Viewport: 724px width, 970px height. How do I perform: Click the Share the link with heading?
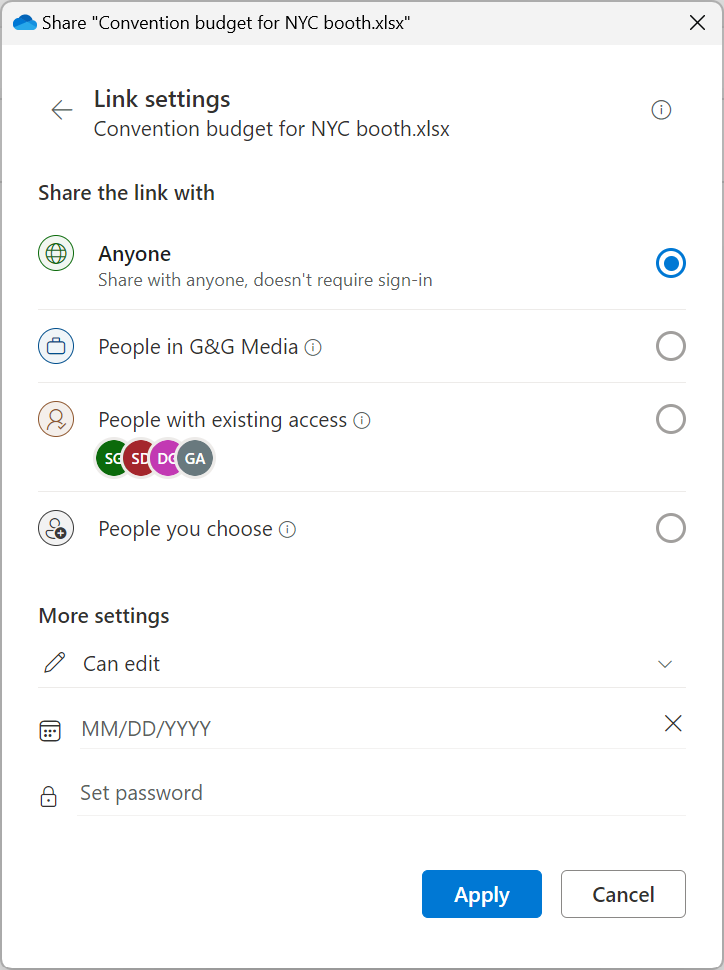(126, 193)
